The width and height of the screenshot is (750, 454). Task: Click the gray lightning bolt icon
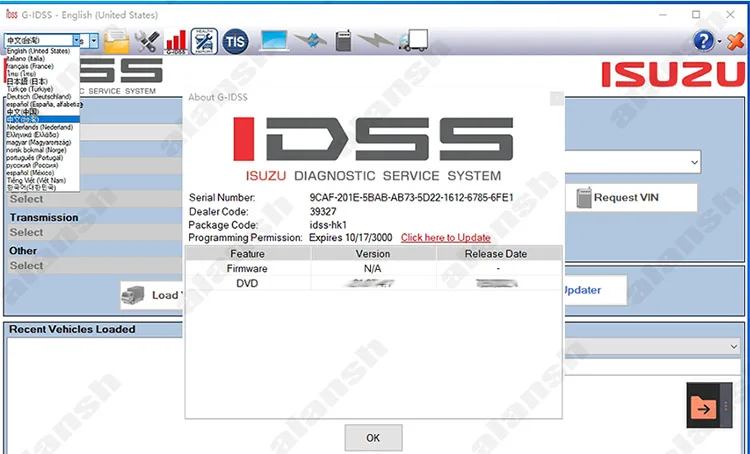pos(375,41)
